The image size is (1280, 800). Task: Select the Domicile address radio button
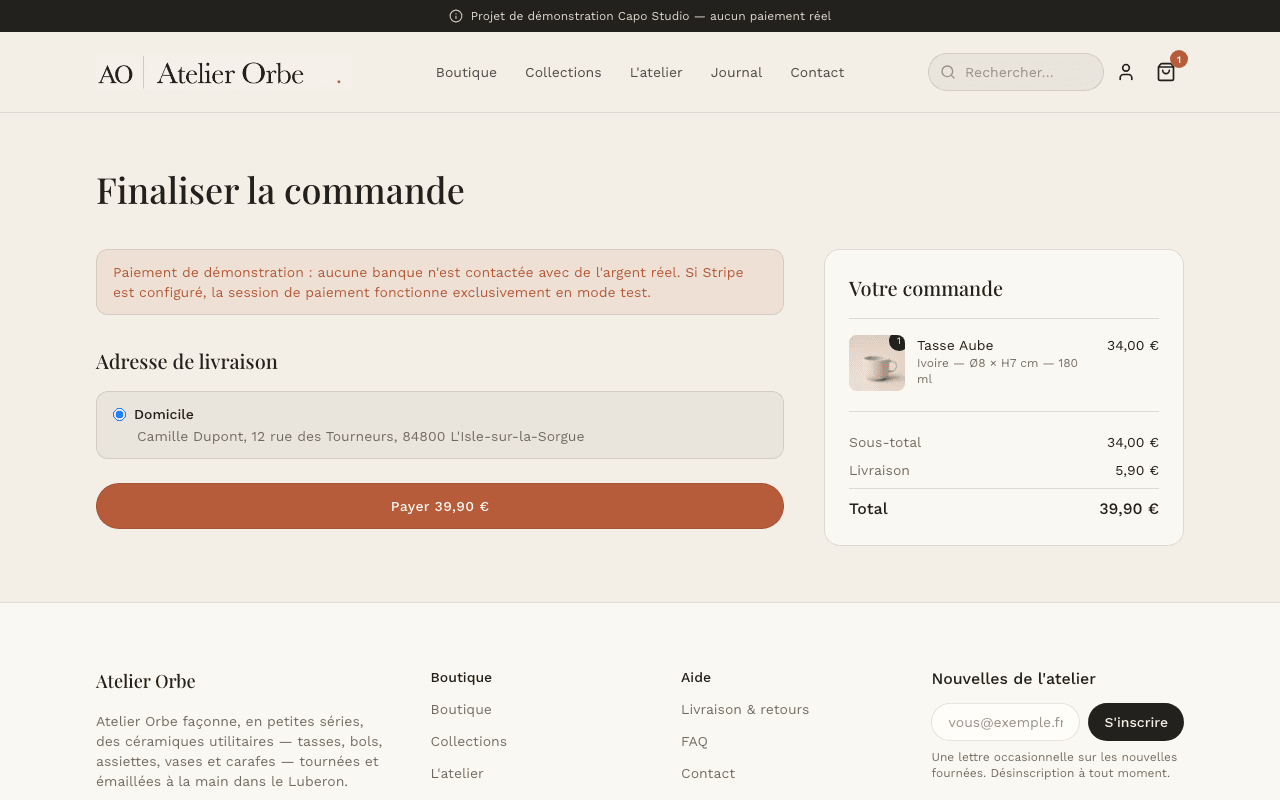coord(120,414)
